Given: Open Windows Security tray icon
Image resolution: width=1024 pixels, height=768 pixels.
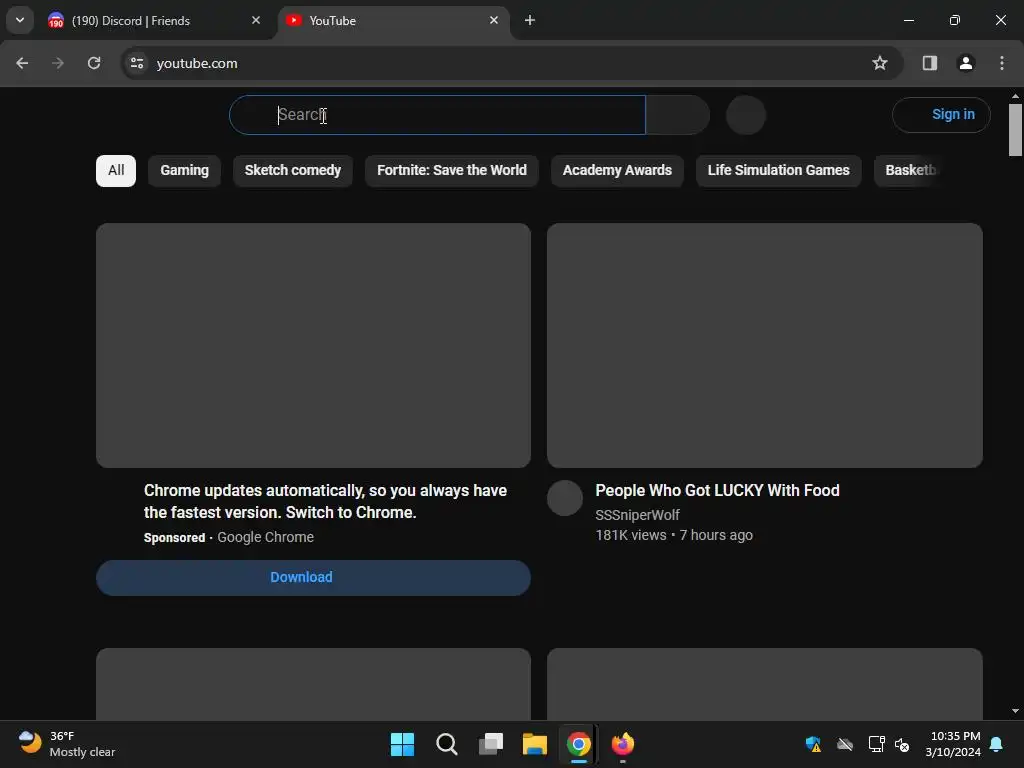Looking at the screenshot, I should point(813,744).
